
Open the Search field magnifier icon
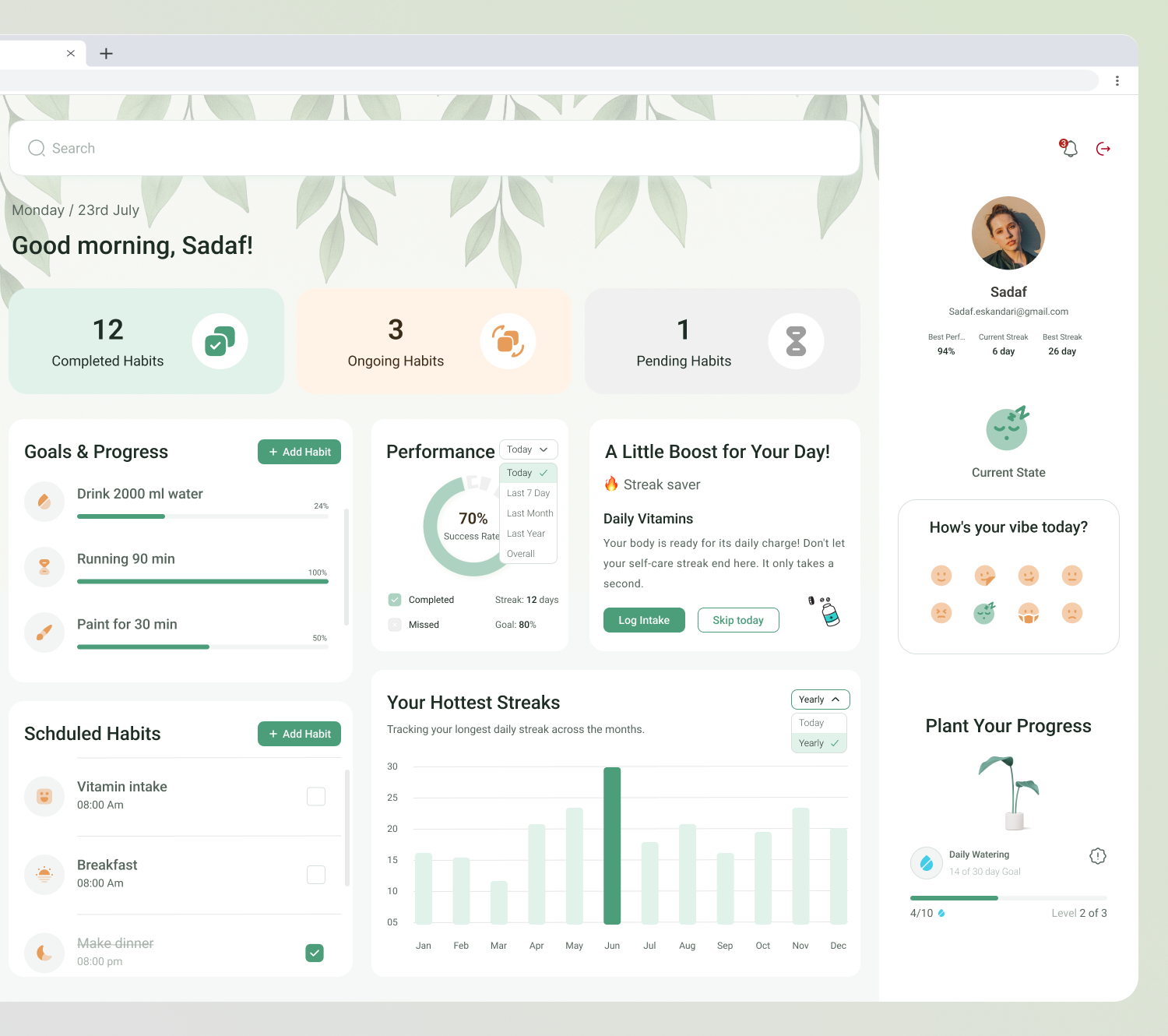click(x=37, y=148)
